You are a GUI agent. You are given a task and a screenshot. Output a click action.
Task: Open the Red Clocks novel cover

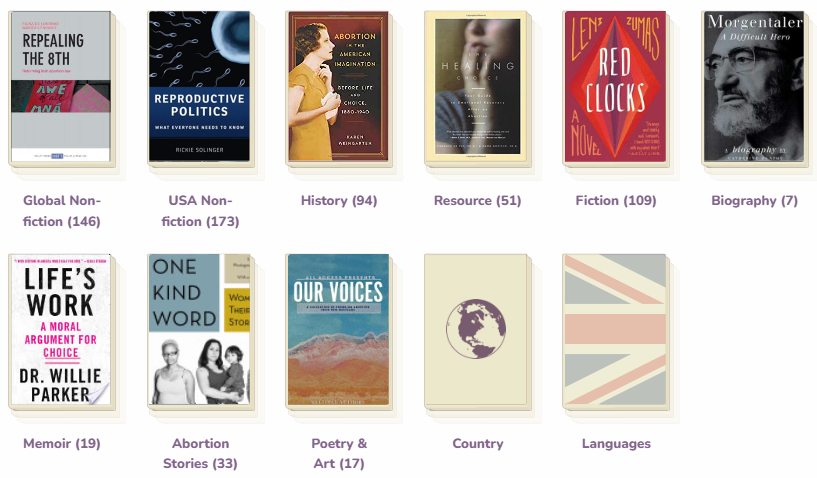[615, 87]
